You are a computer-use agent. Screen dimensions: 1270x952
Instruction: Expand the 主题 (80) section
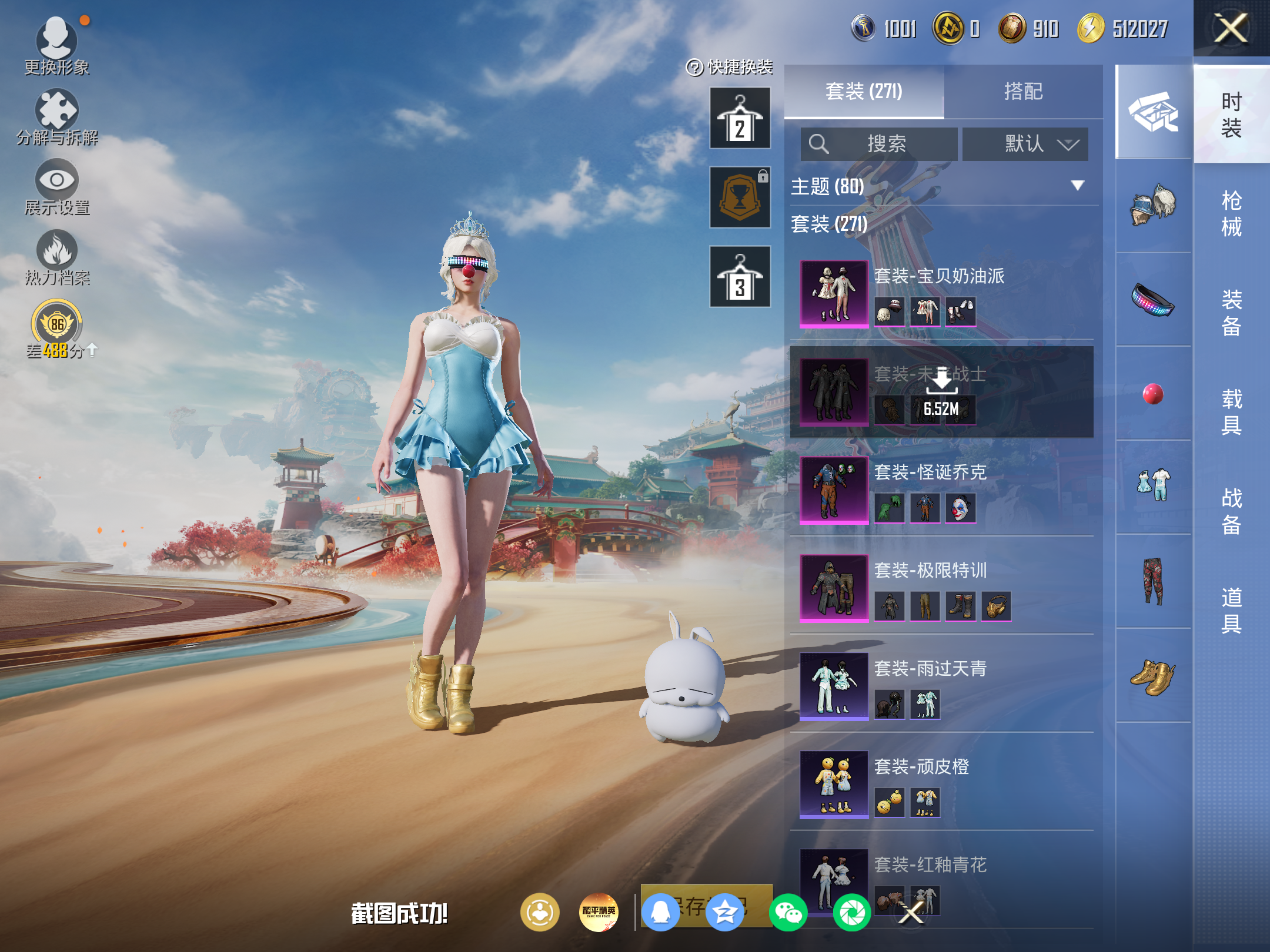tap(1077, 186)
